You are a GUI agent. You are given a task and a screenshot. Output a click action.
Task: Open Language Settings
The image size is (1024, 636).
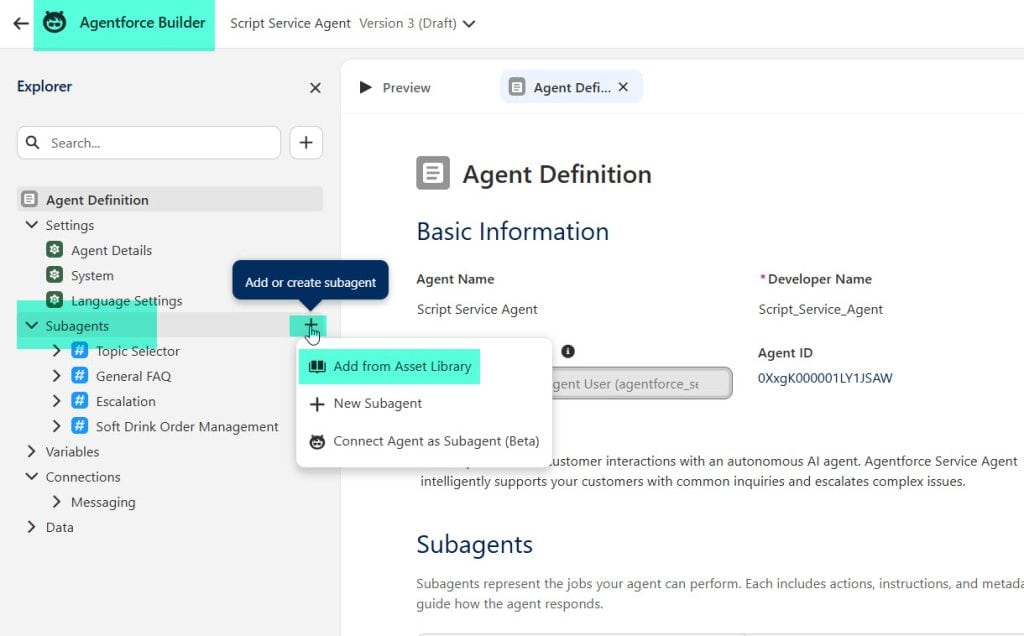click(127, 301)
